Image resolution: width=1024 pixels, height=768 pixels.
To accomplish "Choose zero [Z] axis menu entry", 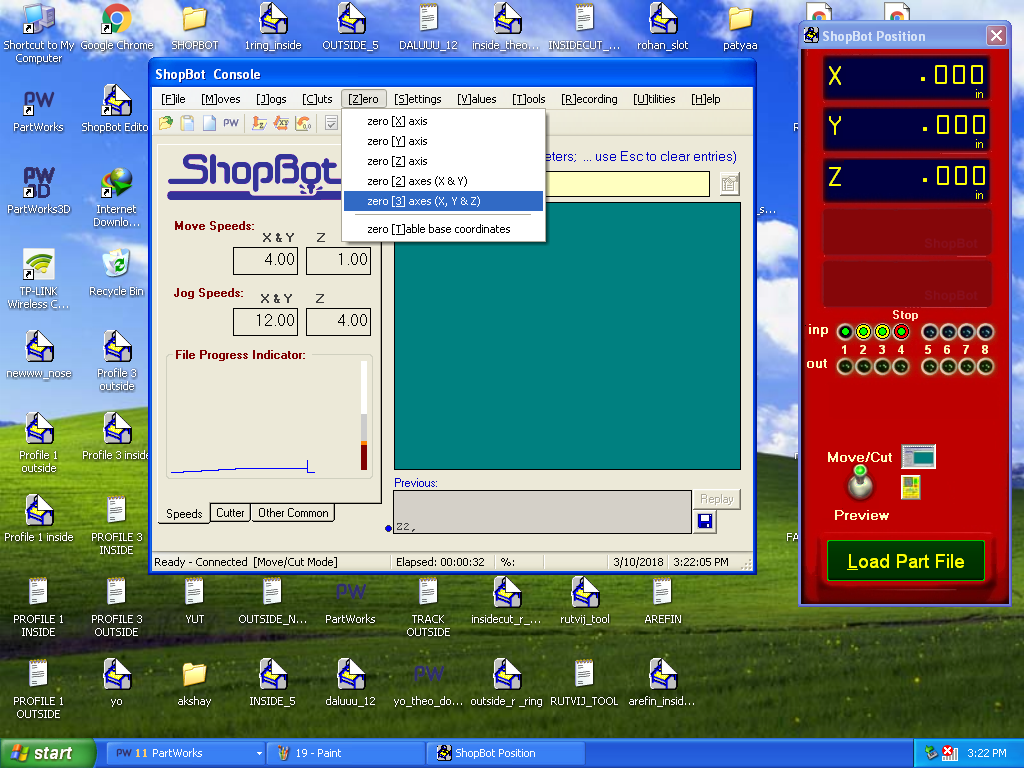I will pos(443,161).
